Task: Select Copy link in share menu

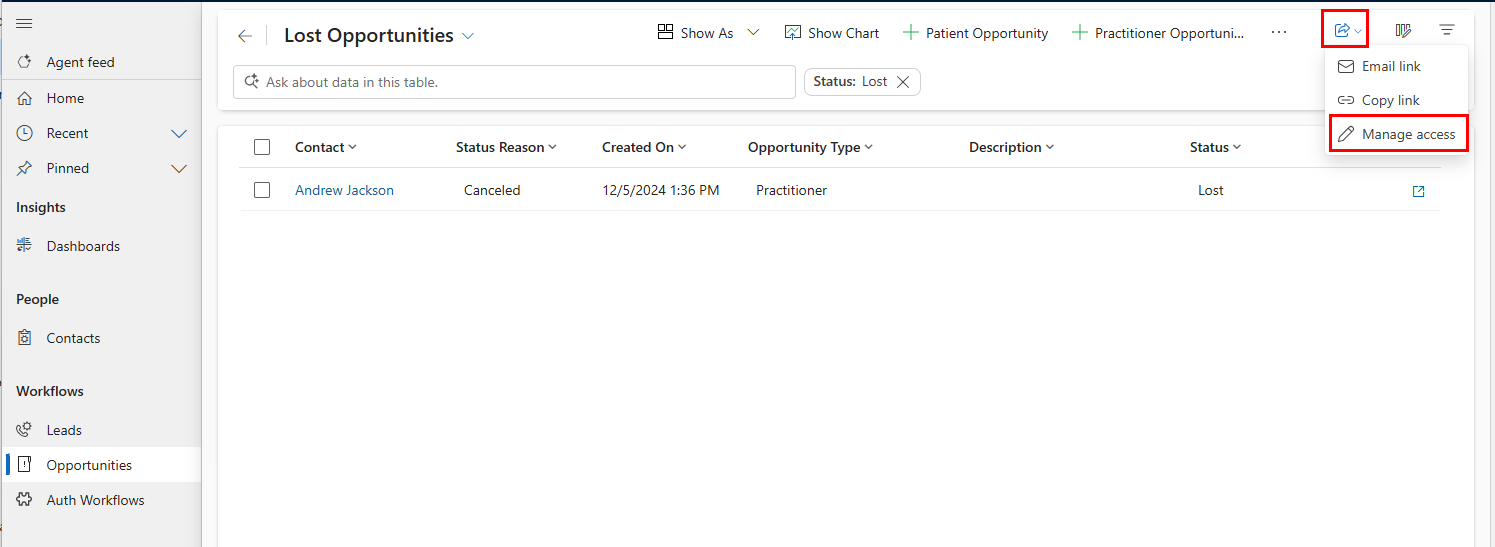Action: point(1390,100)
